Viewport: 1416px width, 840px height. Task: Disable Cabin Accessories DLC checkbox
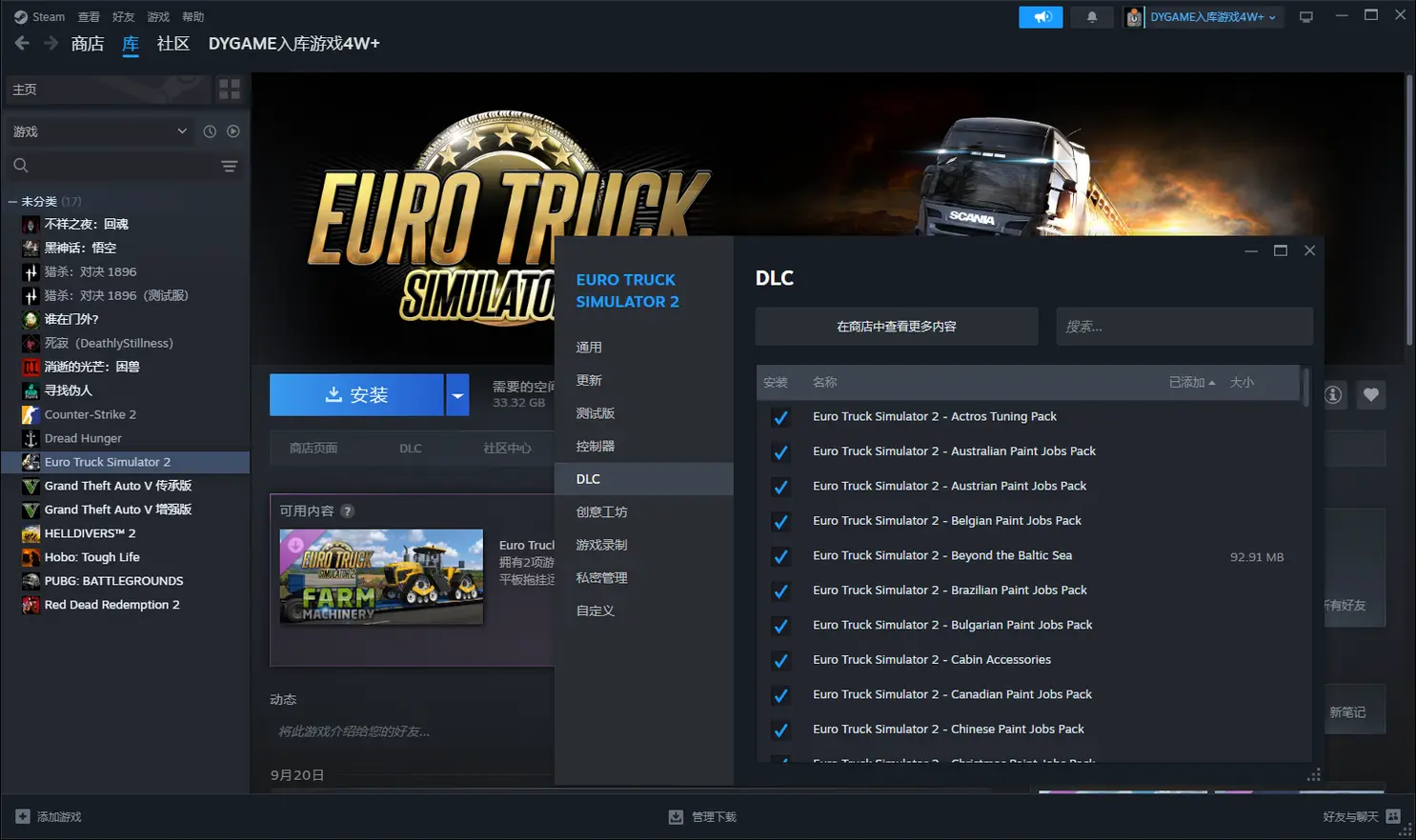[x=780, y=660]
